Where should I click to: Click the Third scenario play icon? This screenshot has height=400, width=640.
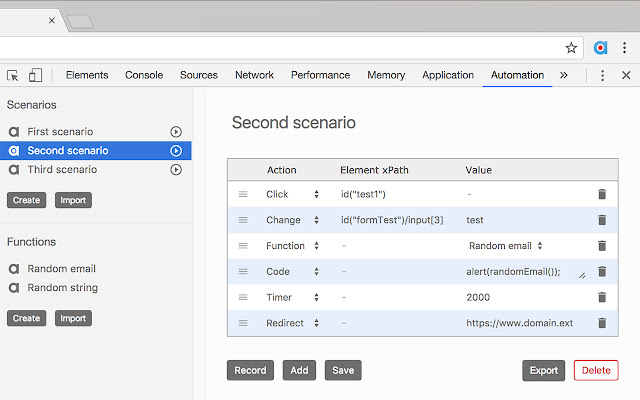click(x=176, y=169)
